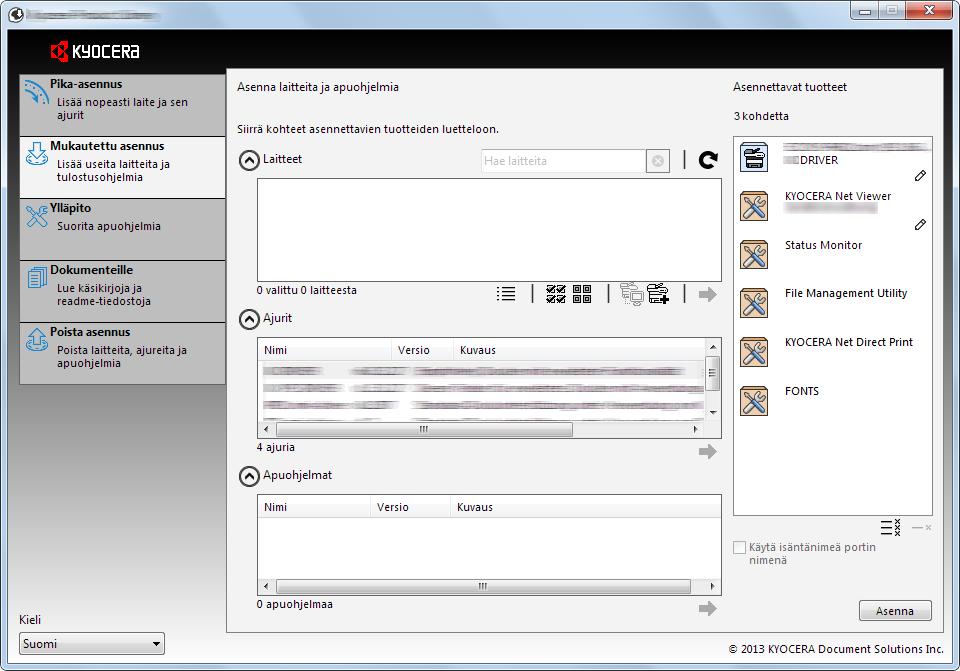Move selected utilities using the Apuohjelmat arrow
Image resolution: width=960 pixels, height=671 pixels.
[708, 609]
